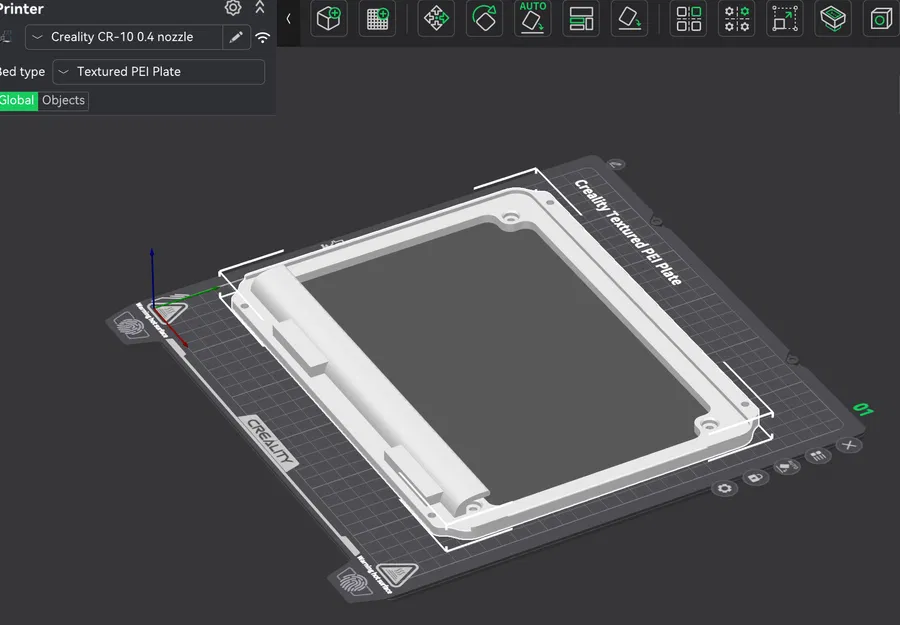The image size is (900, 625).
Task: Connect to the printer via the WiFi icon
Action: coord(262,37)
